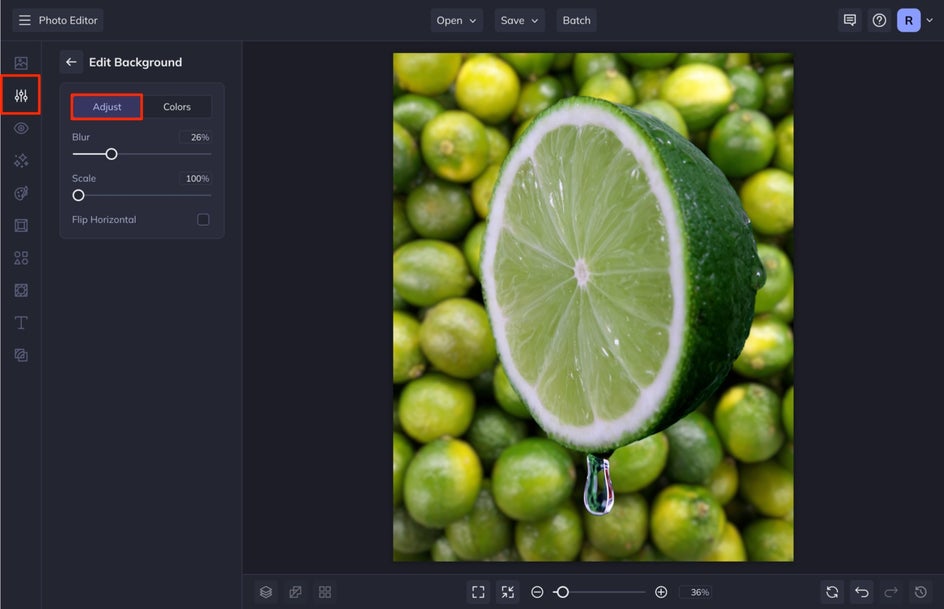Screen dimensions: 944x609
Task: Click the flatten layers icon in bottom bar
Action: pos(295,592)
